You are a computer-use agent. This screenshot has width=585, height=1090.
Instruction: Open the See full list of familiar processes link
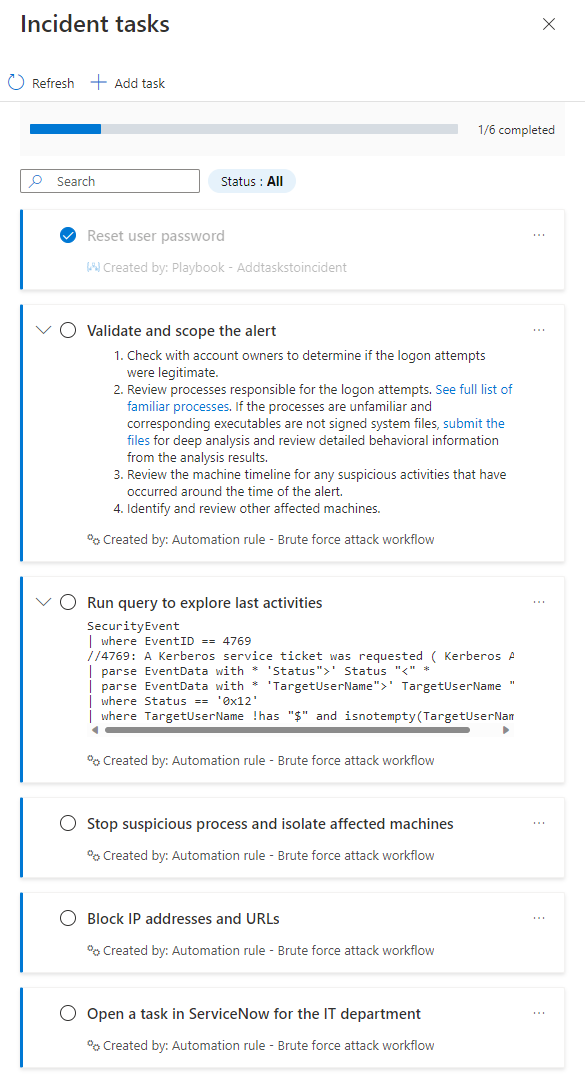(474, 388)
